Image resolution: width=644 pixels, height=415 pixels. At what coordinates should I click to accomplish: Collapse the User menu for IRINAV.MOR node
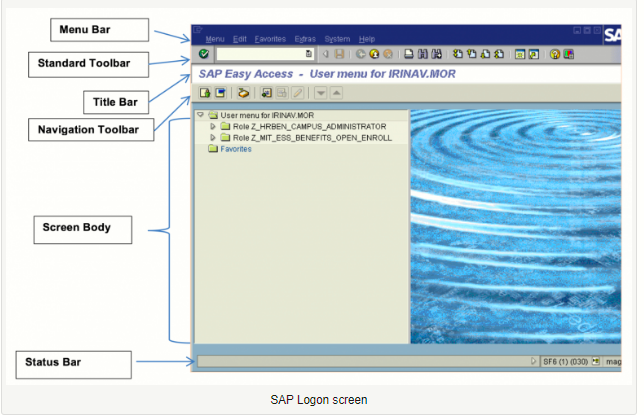coord(200,115)
